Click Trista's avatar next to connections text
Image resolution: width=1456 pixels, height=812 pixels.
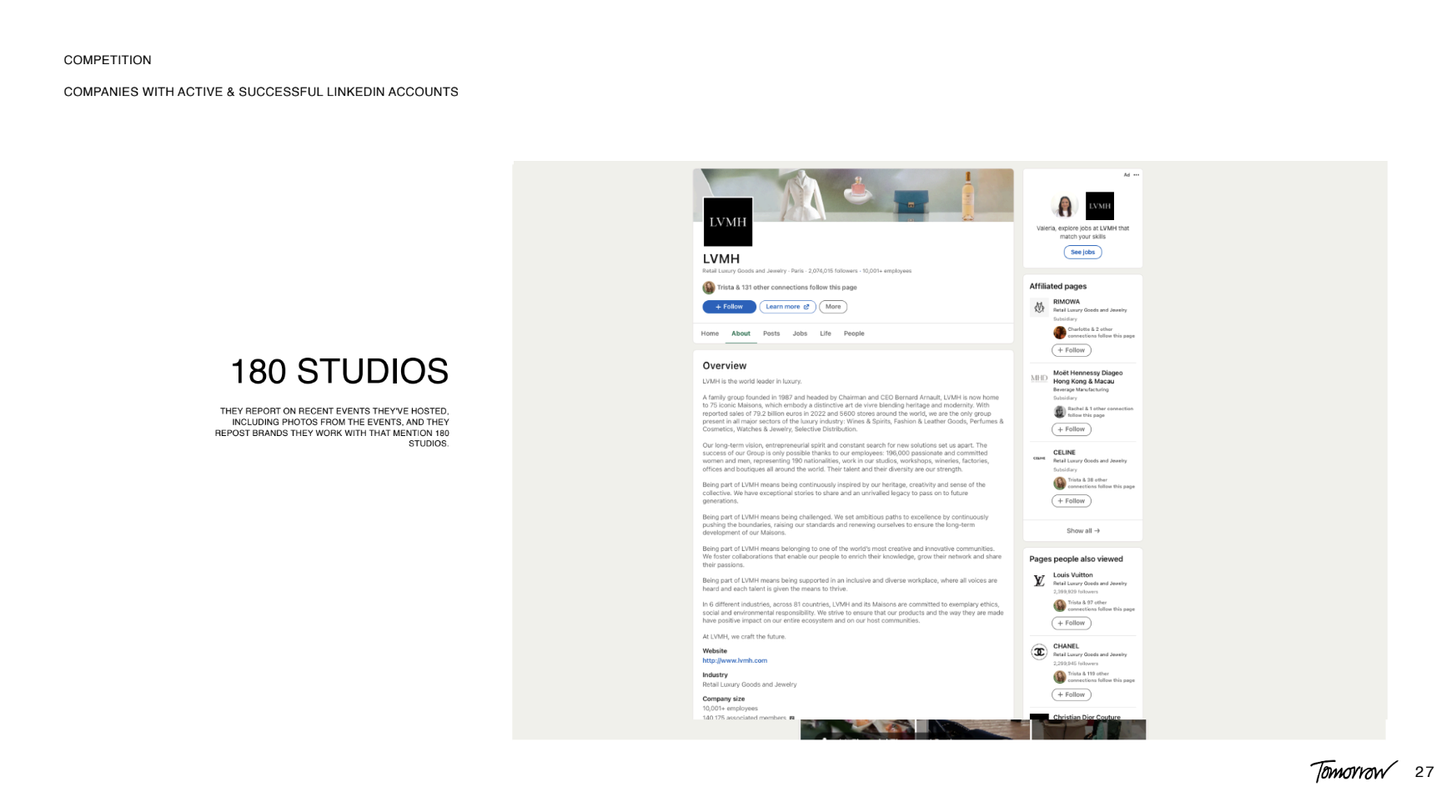(x=709, y=288)
